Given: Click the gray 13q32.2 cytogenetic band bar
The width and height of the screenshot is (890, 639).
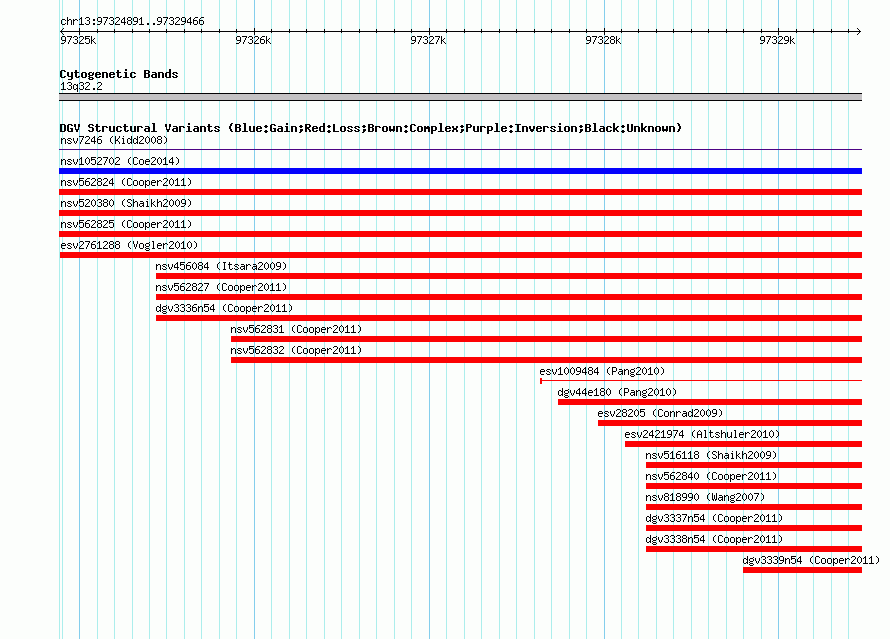Looking at the screenshot, I should (460, 97).
